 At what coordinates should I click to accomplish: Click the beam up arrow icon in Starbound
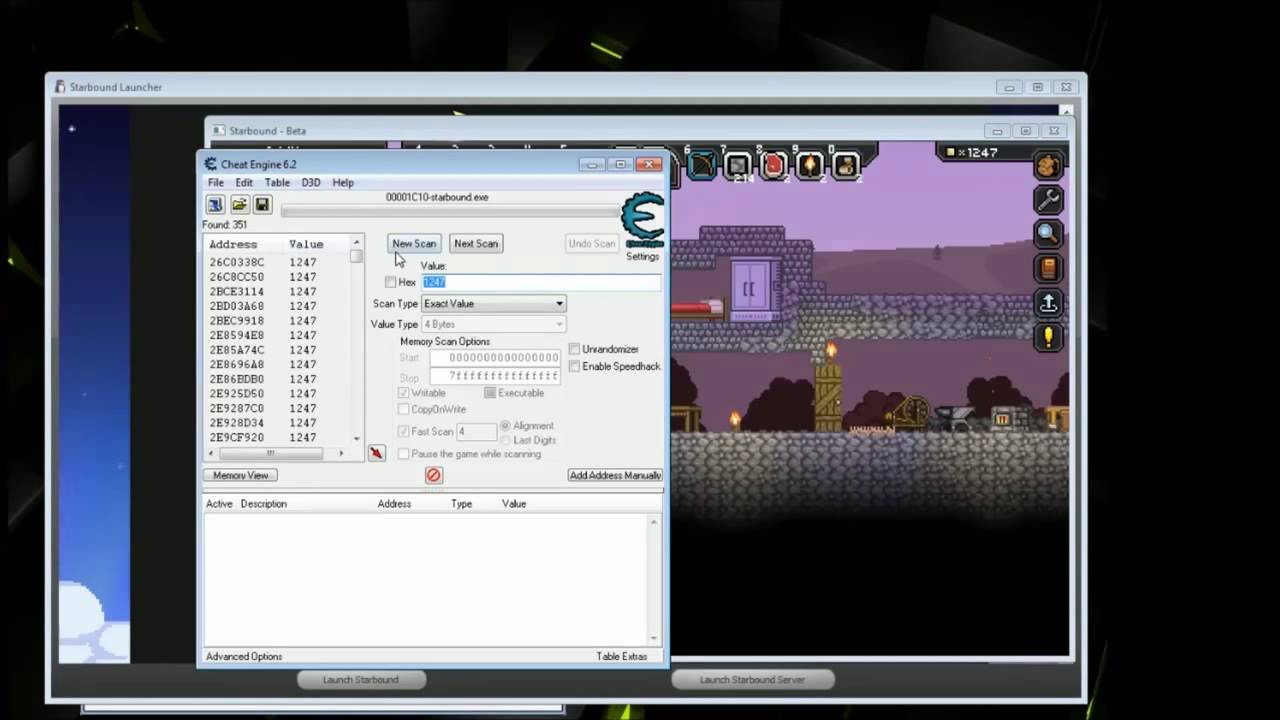coord(1048,302)
